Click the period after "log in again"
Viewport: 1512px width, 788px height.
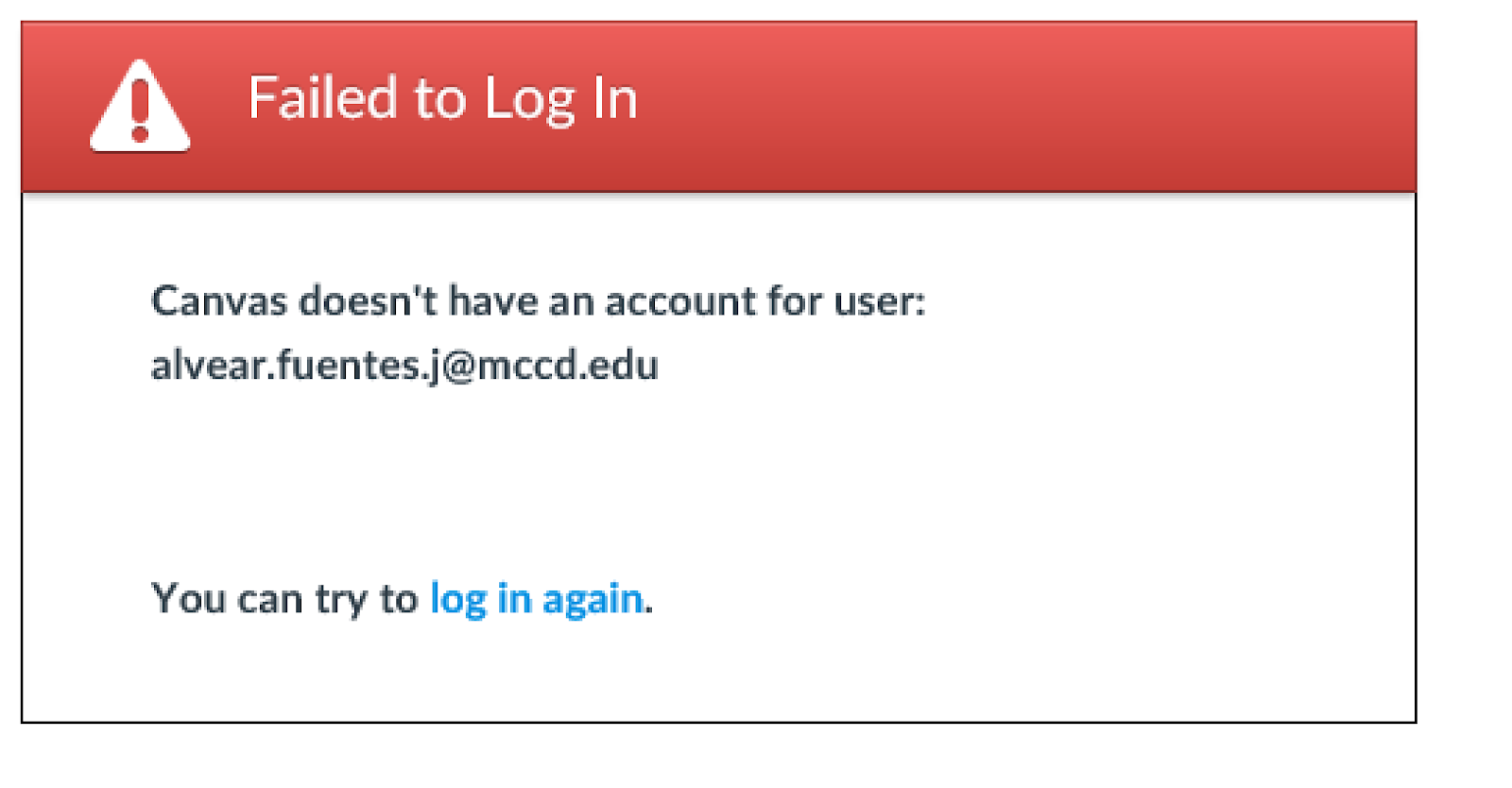[649, 610]
